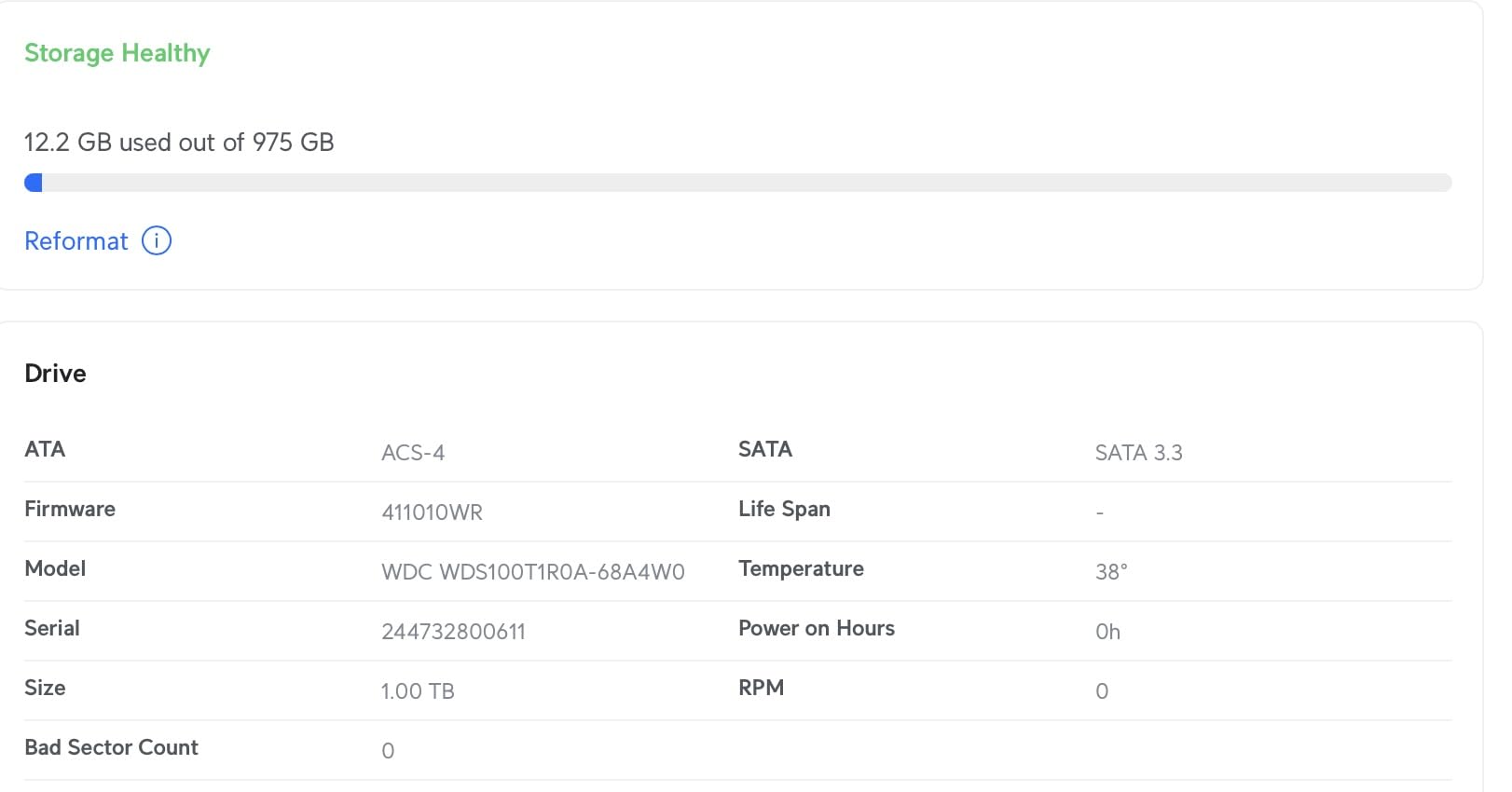
Task: Click the Drive section heading
Action: (55, 374)
